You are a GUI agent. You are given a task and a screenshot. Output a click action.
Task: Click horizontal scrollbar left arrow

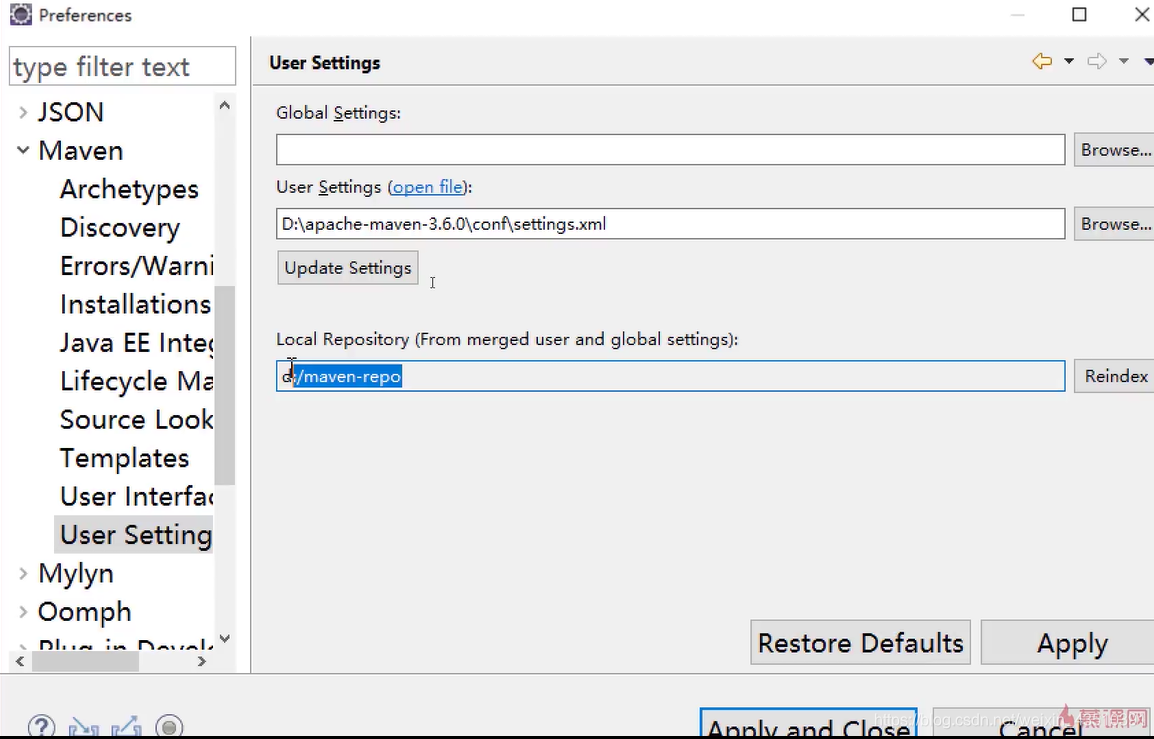20,662
